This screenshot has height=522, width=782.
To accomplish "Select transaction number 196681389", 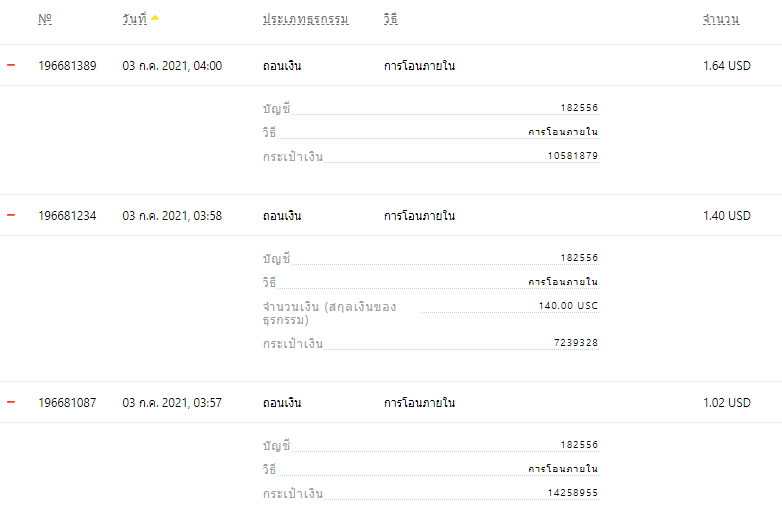I will coord(67,66).
